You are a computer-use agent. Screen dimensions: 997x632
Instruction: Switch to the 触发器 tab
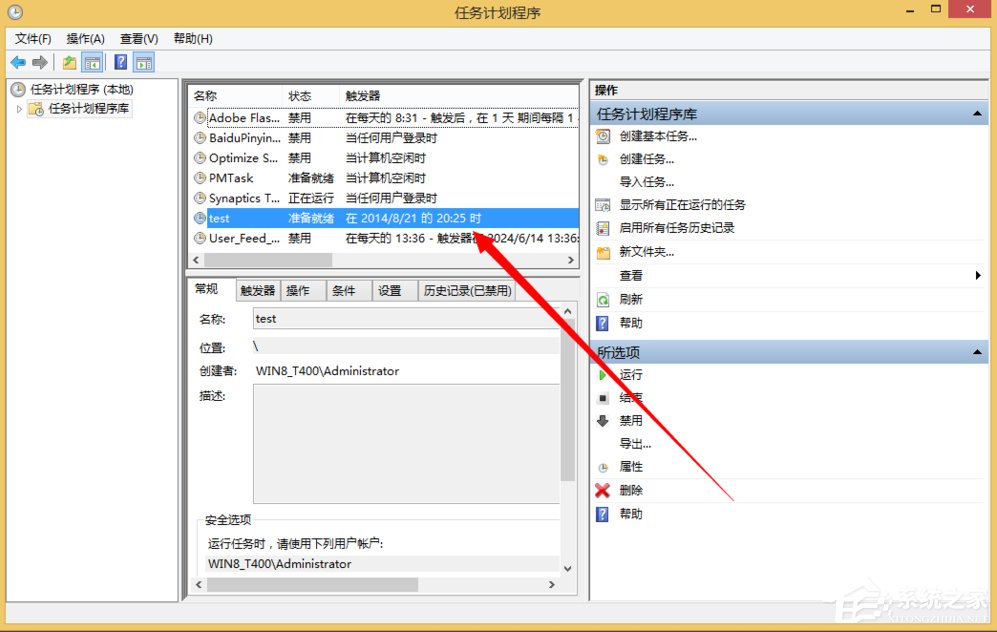tap(256, 290)
